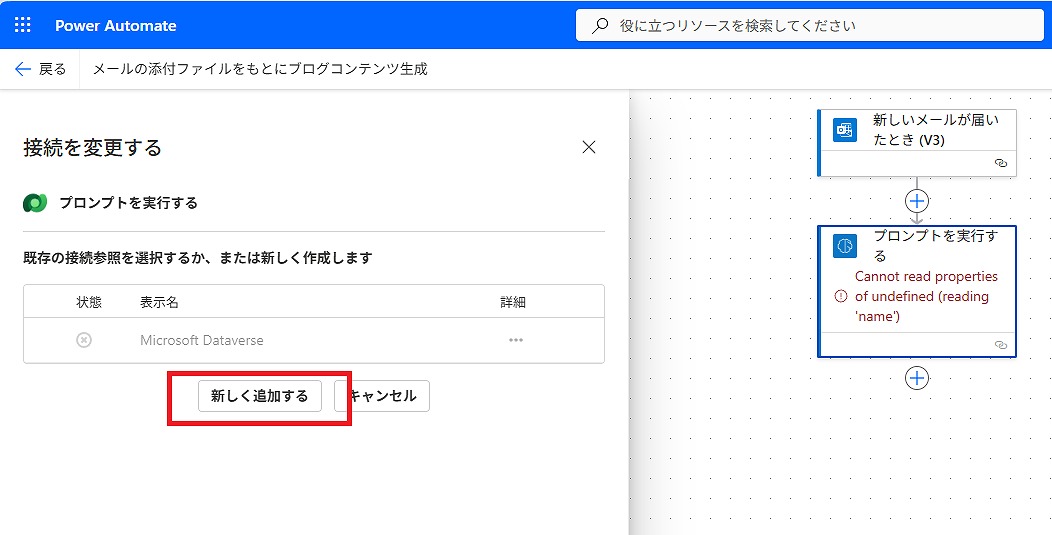
Task: Click the Power Automate home title
Action: 116,26
